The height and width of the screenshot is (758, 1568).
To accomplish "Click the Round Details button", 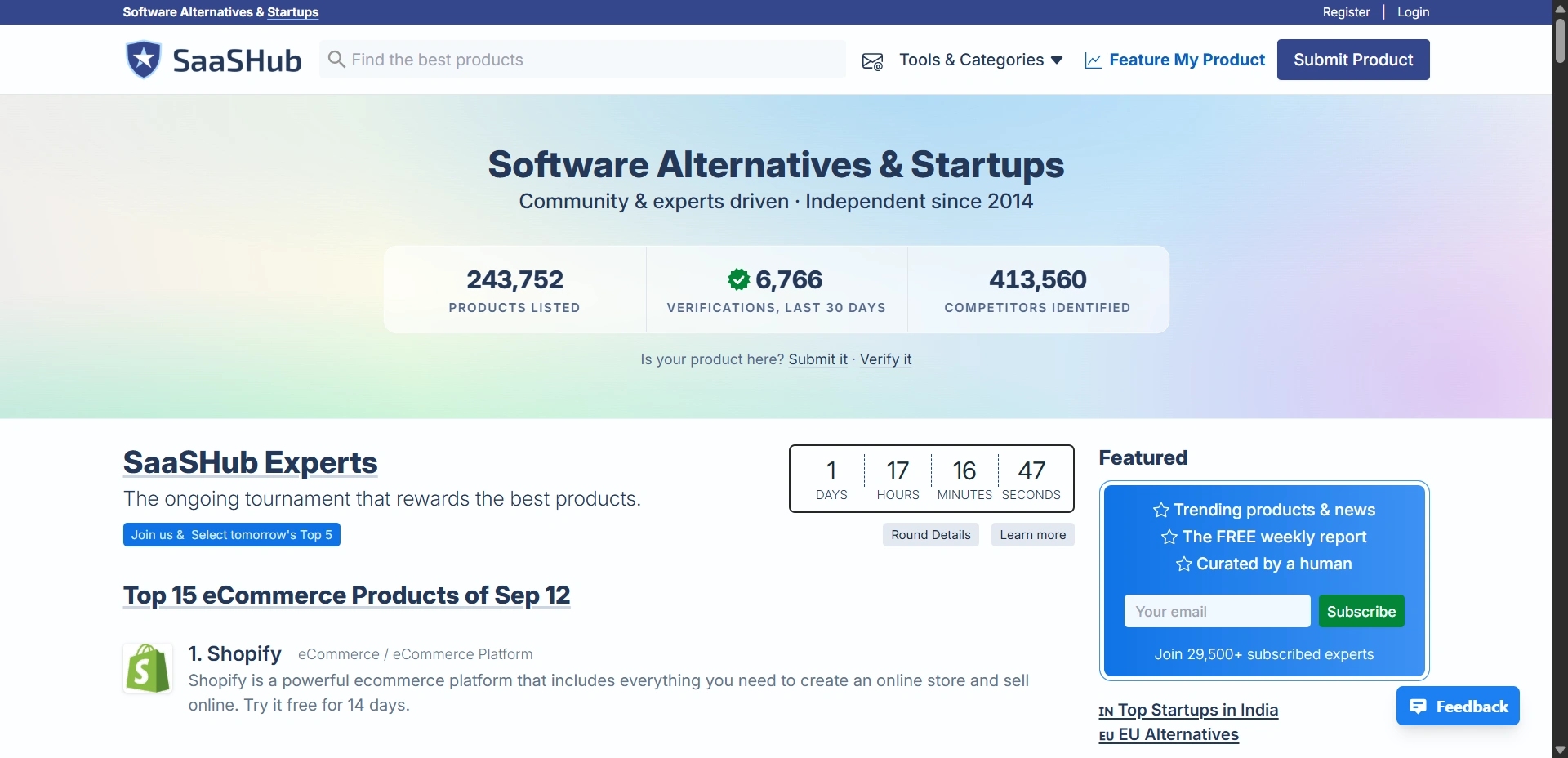I will 931,535.
